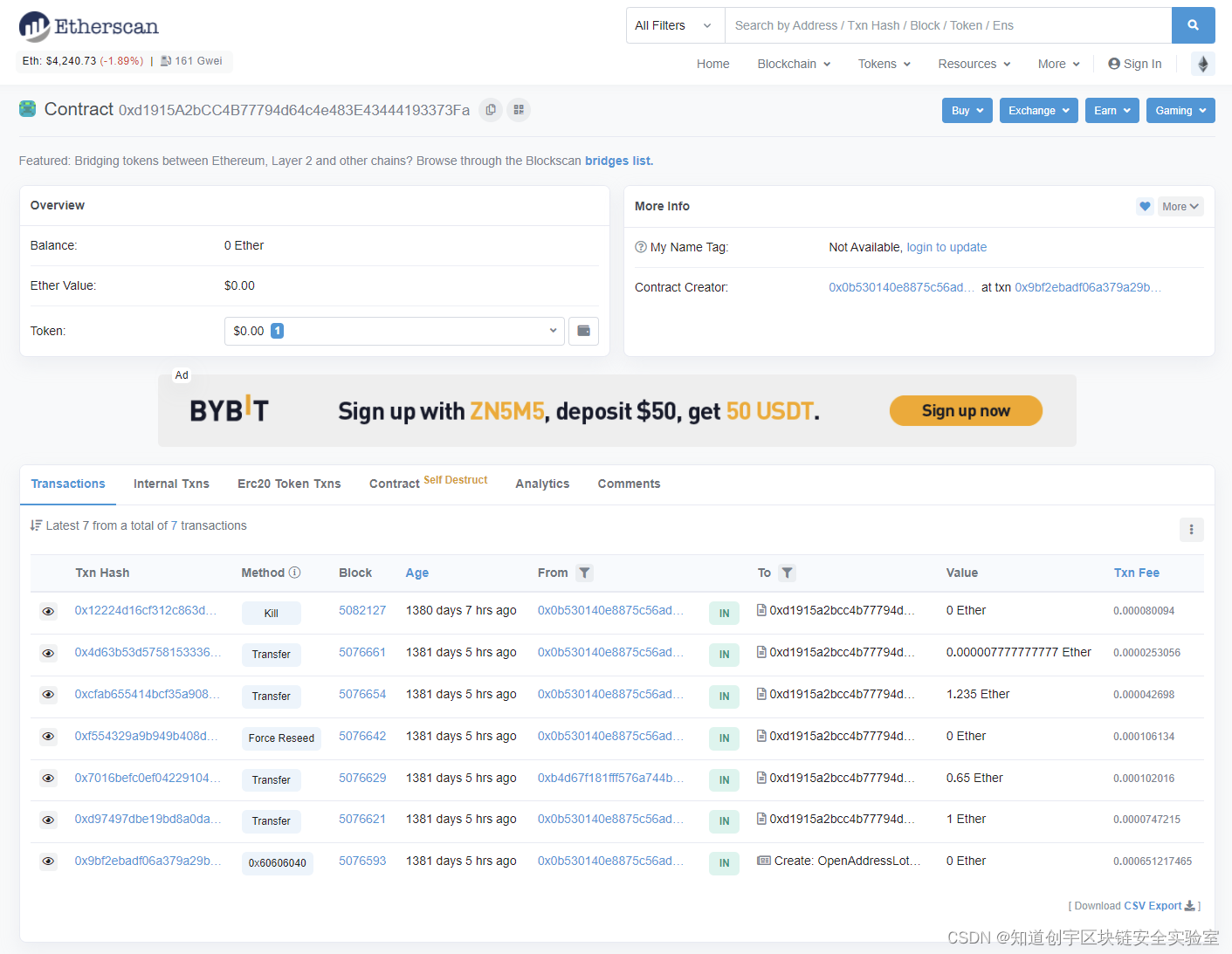Open the Exchange dropdown button
This screenshot has width=1232, height=954.
pyautogui.click(x=1039, y=111)
